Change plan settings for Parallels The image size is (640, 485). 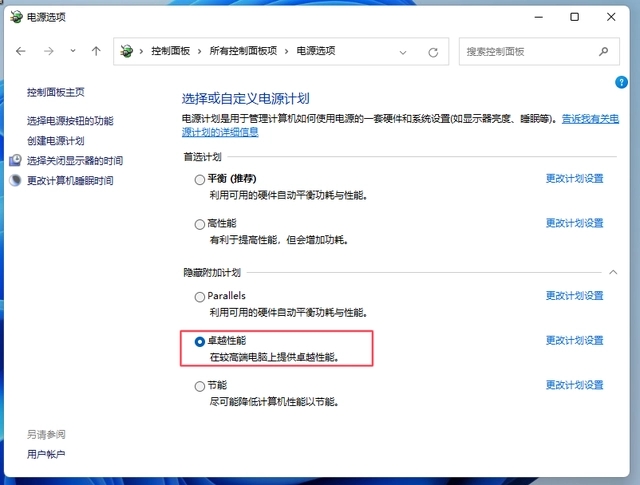coord(575,296)
